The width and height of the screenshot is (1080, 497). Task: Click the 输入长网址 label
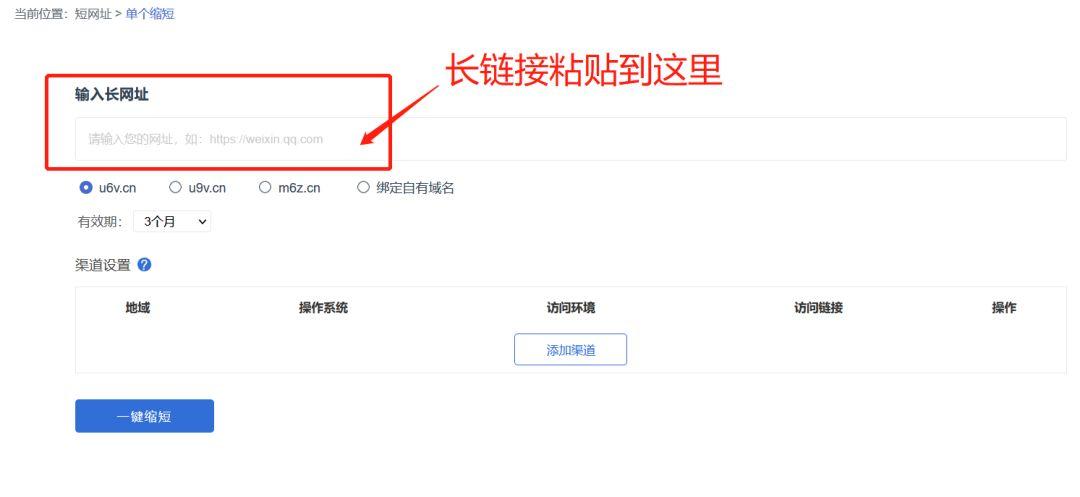pos(112,95)
